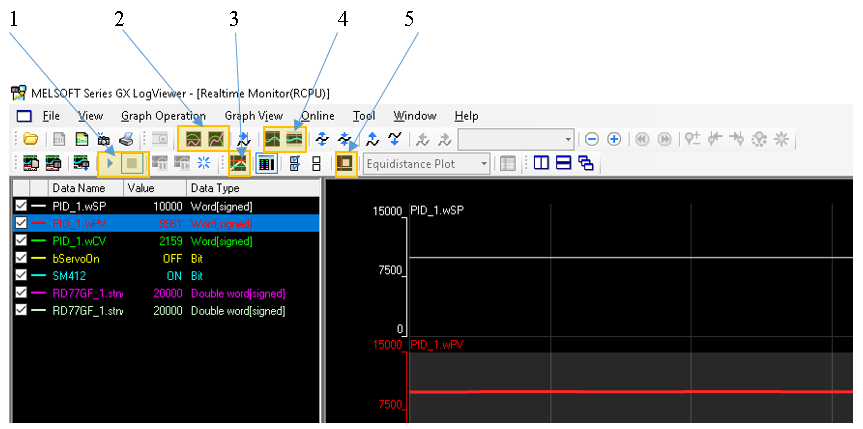Click the grayed grid table icon
Image resolution: width=863 pixels, height=429 pixels.
tap(507, 164)
